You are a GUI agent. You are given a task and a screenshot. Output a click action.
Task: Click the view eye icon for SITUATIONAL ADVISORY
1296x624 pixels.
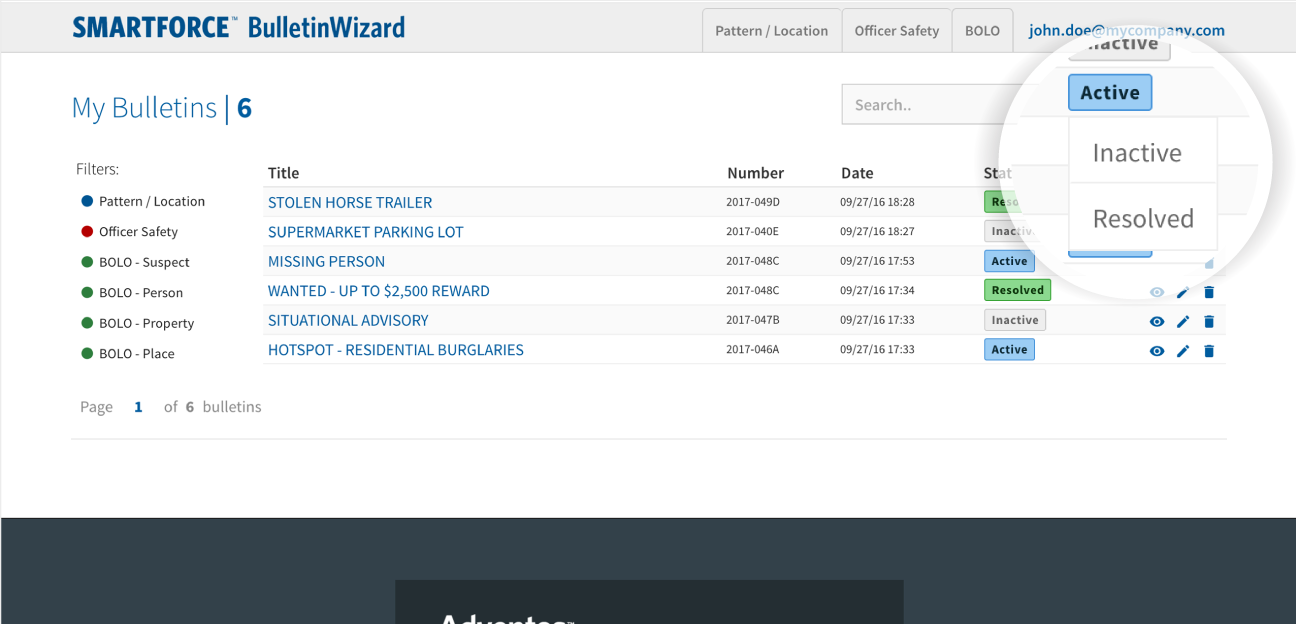tap(1157, 322)
